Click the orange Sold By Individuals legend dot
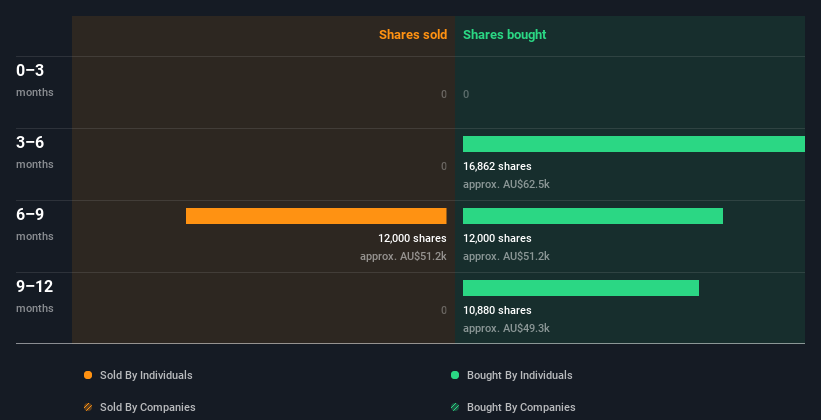Screen dimensions: 821x420 (88, 375)
